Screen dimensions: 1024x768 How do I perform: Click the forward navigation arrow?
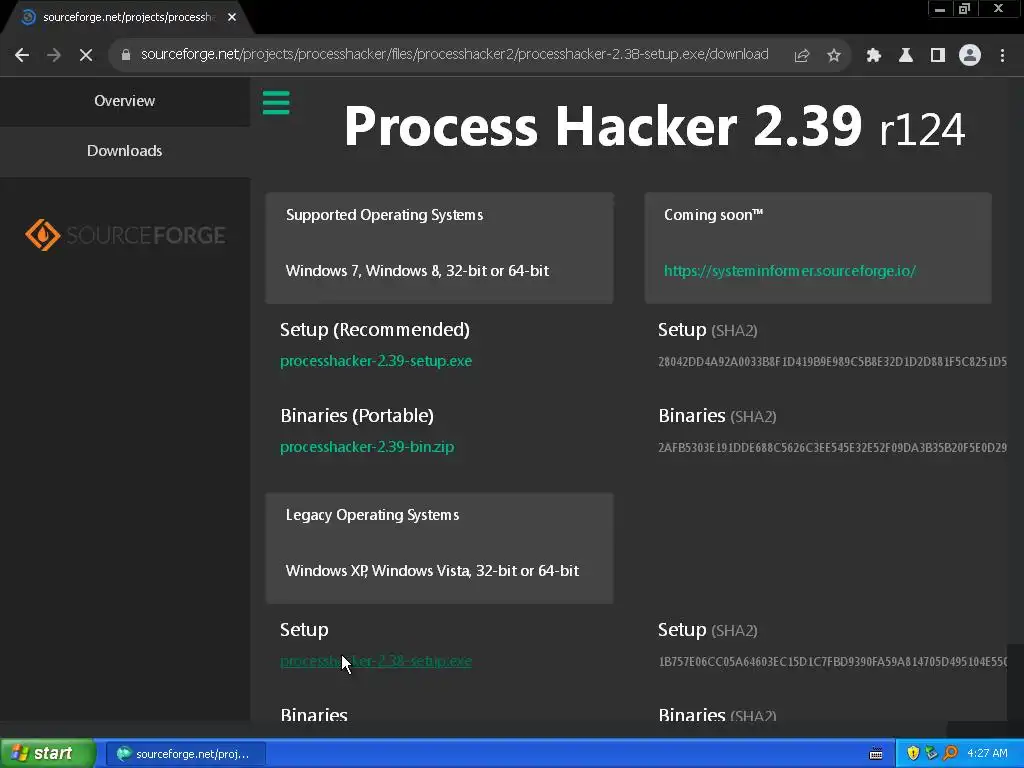point(54,56)
